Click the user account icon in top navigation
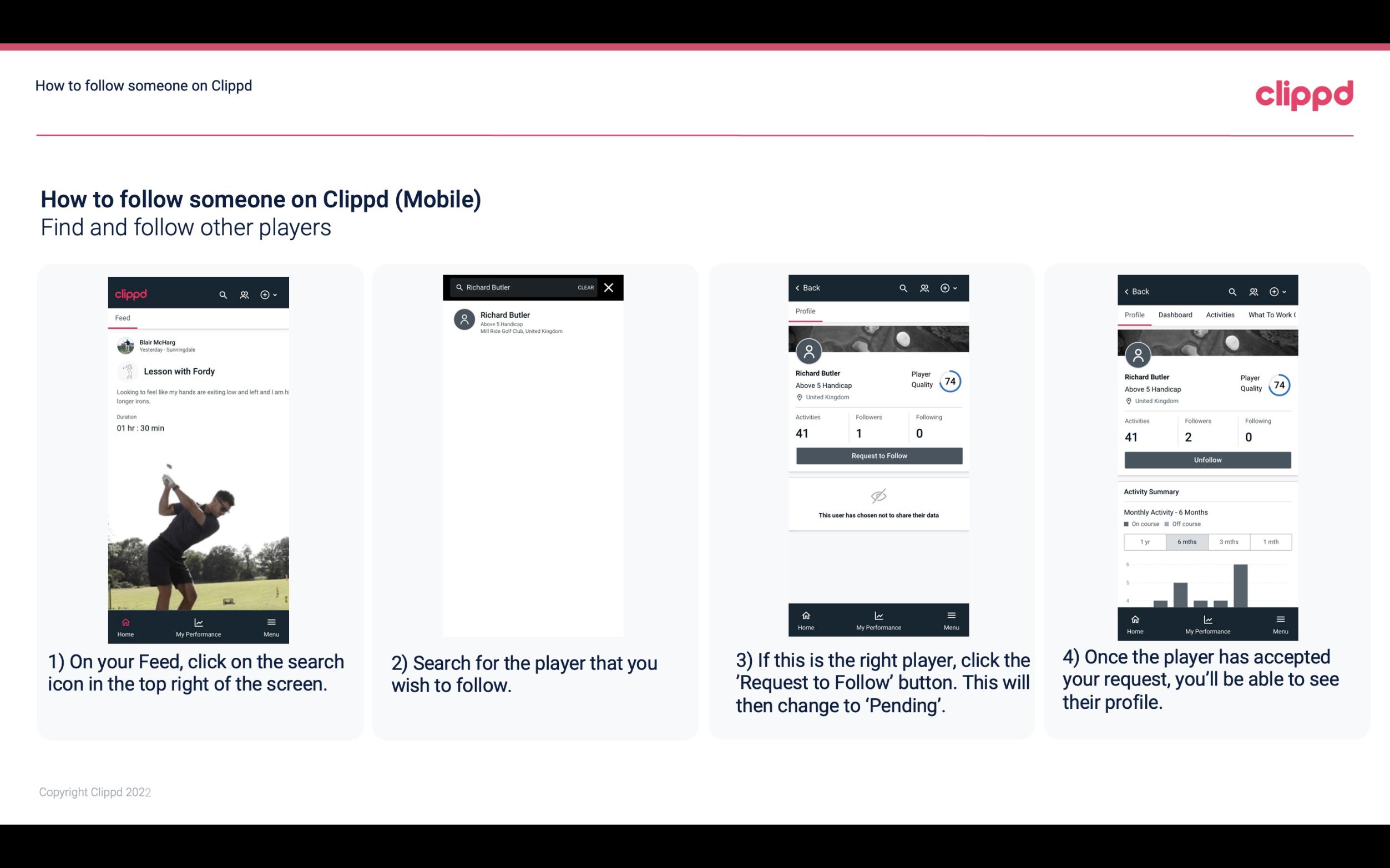The width and height of the screenshot is (1390, 868). point(243,294)
